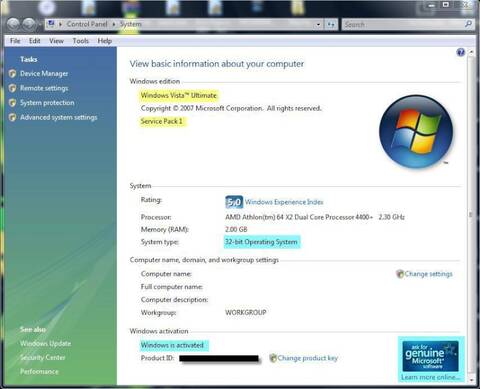Click the shield icon beside Device Manager
Image resolution: width=480 pixels, height=389 pixels.
coord(13,74)
